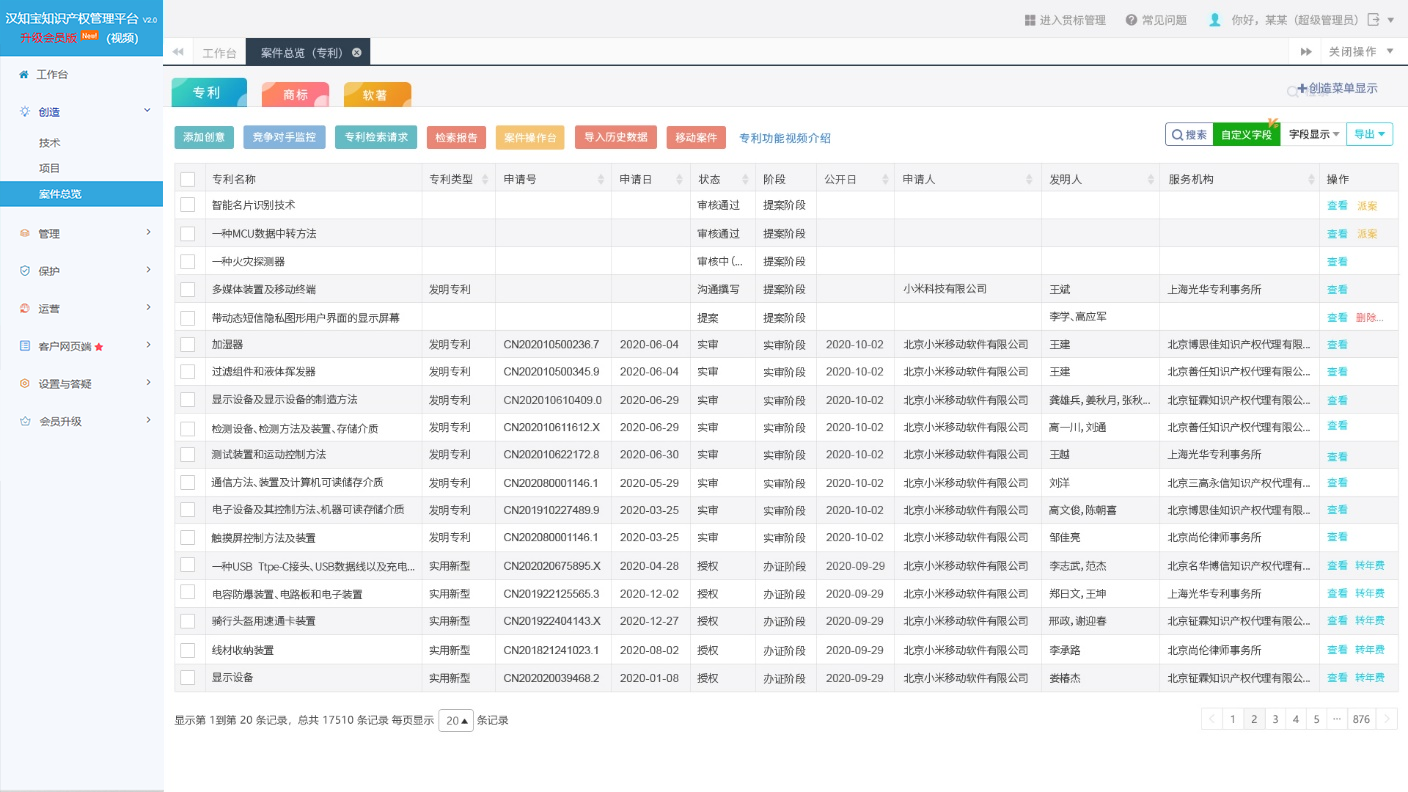Click the lightbulb icon next to 创造
Screen dimensions: 1408x792
[x=24, y=112]
